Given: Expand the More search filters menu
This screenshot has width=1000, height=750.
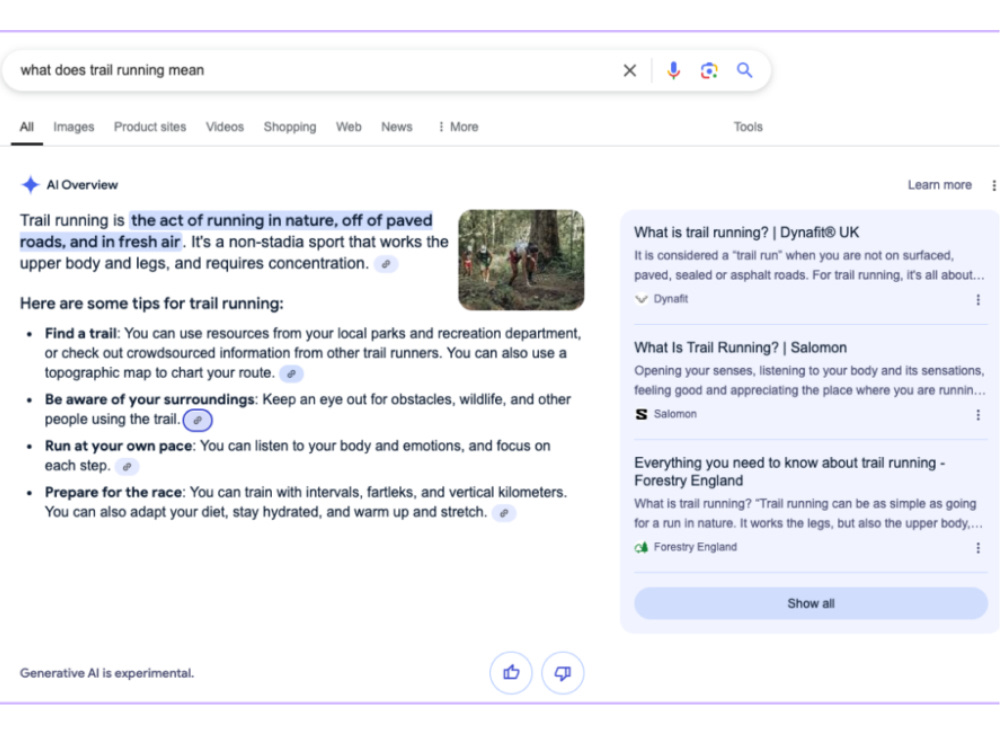Looking at the screenshot, I should (x=458, y=127).
